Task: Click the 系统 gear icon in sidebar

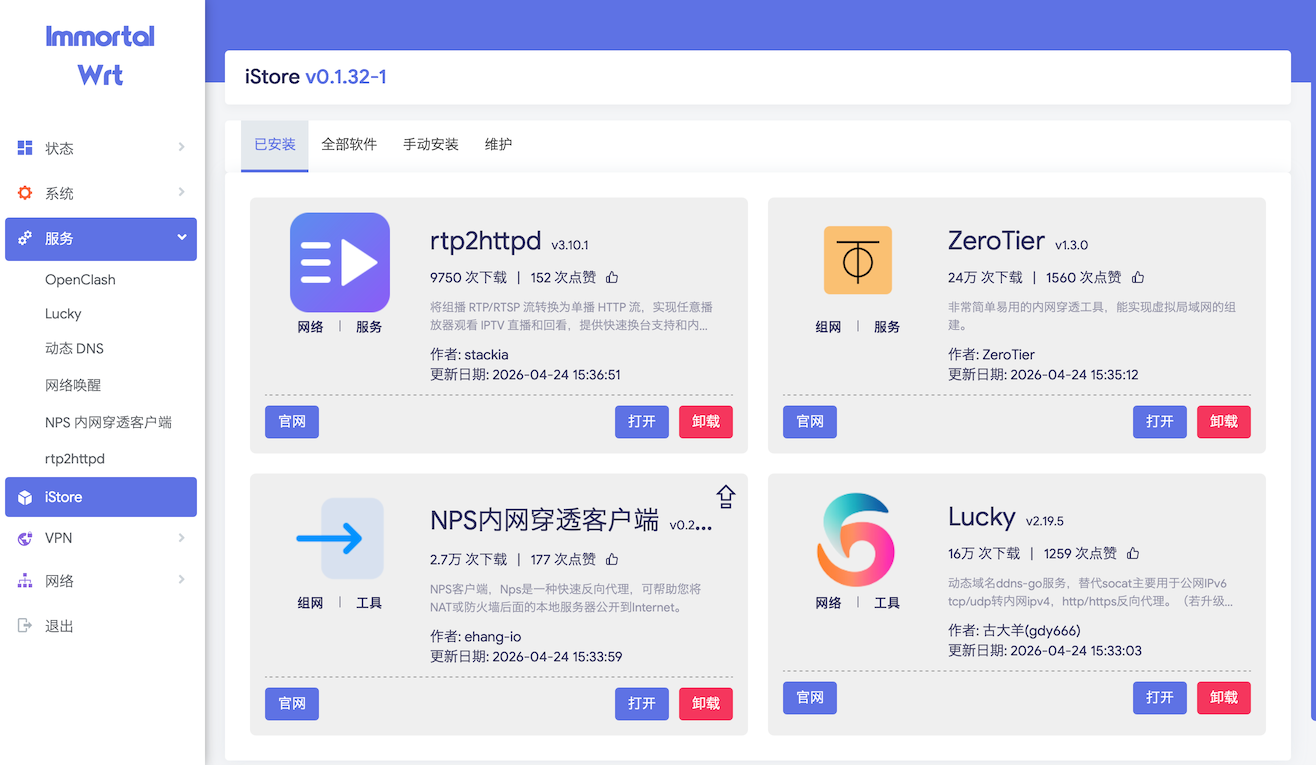Action: tap(25, 193)
